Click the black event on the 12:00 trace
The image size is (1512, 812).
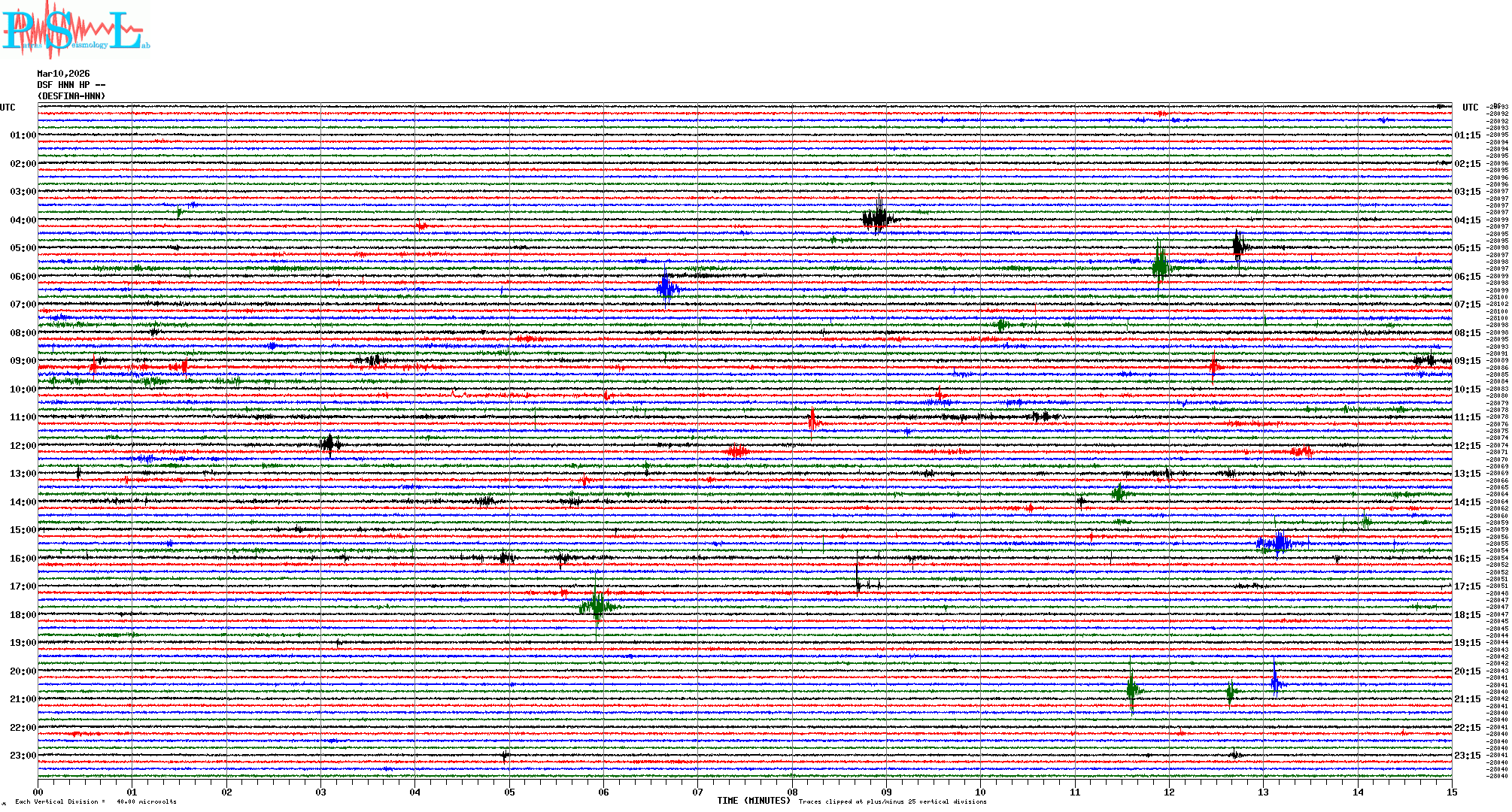pos(329,444)
